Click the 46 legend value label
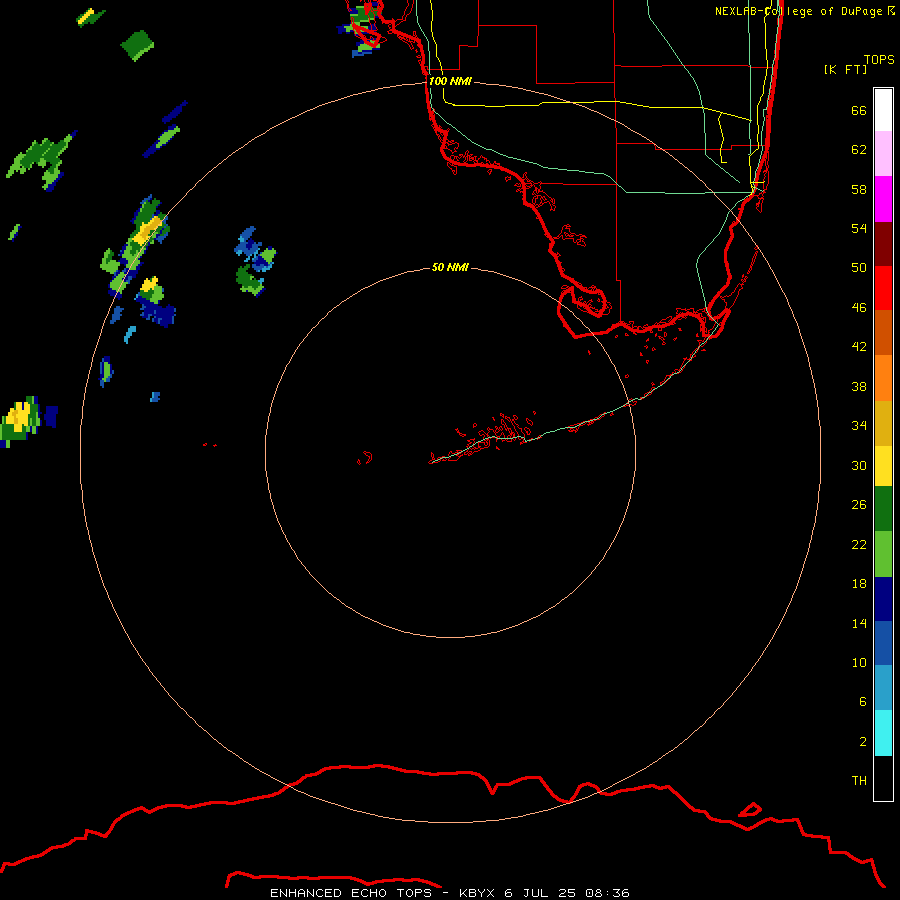Image resolution: width=900 pixels, height=900 pixels. point(859,307)
